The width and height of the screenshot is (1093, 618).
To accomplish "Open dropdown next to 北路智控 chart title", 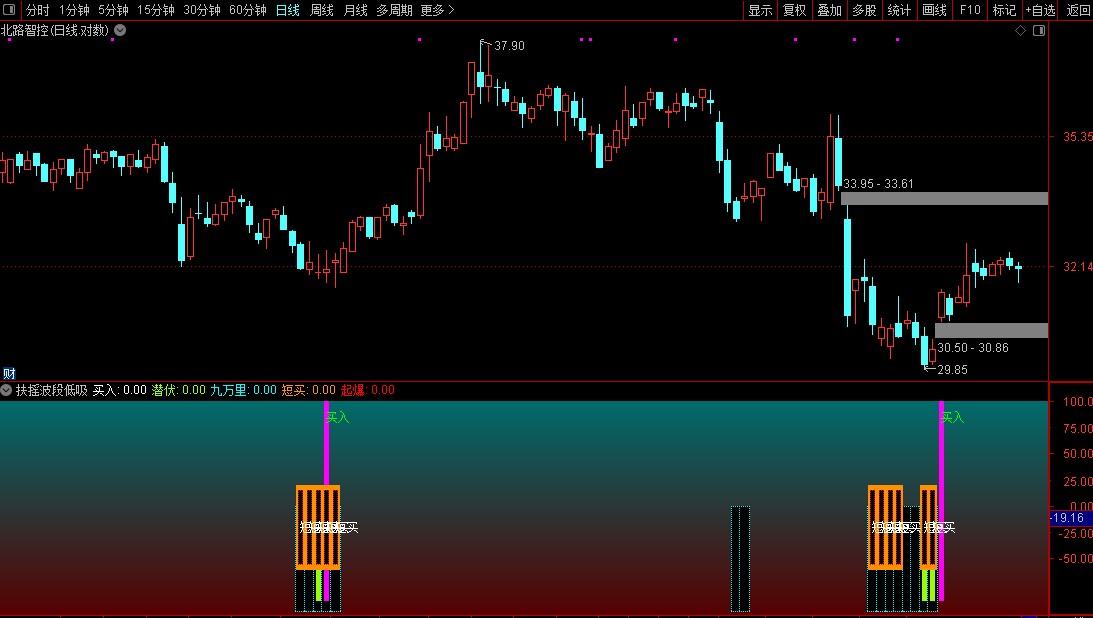I will coord(120,30).
